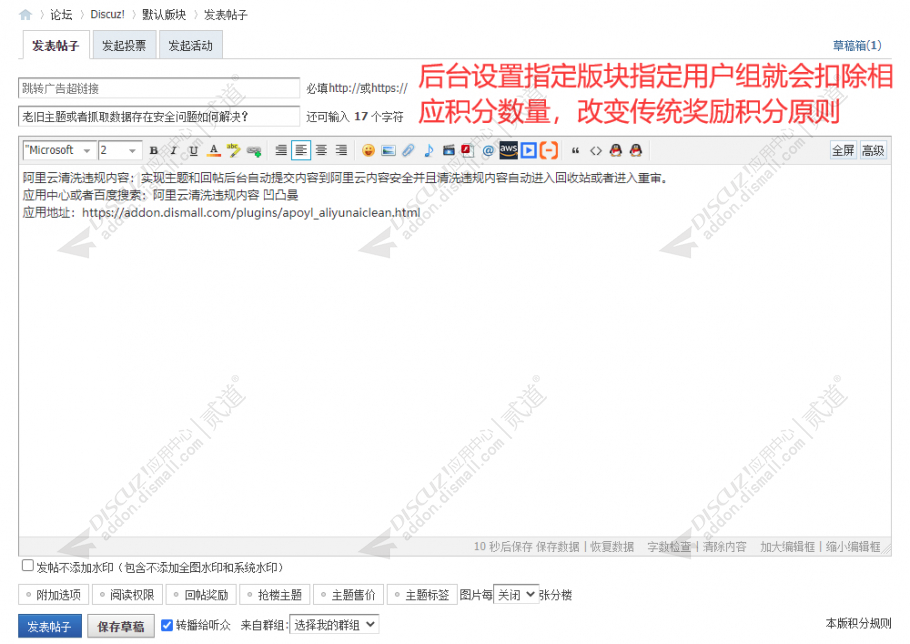Switch to the 发起活动 tab

point(190,45)
